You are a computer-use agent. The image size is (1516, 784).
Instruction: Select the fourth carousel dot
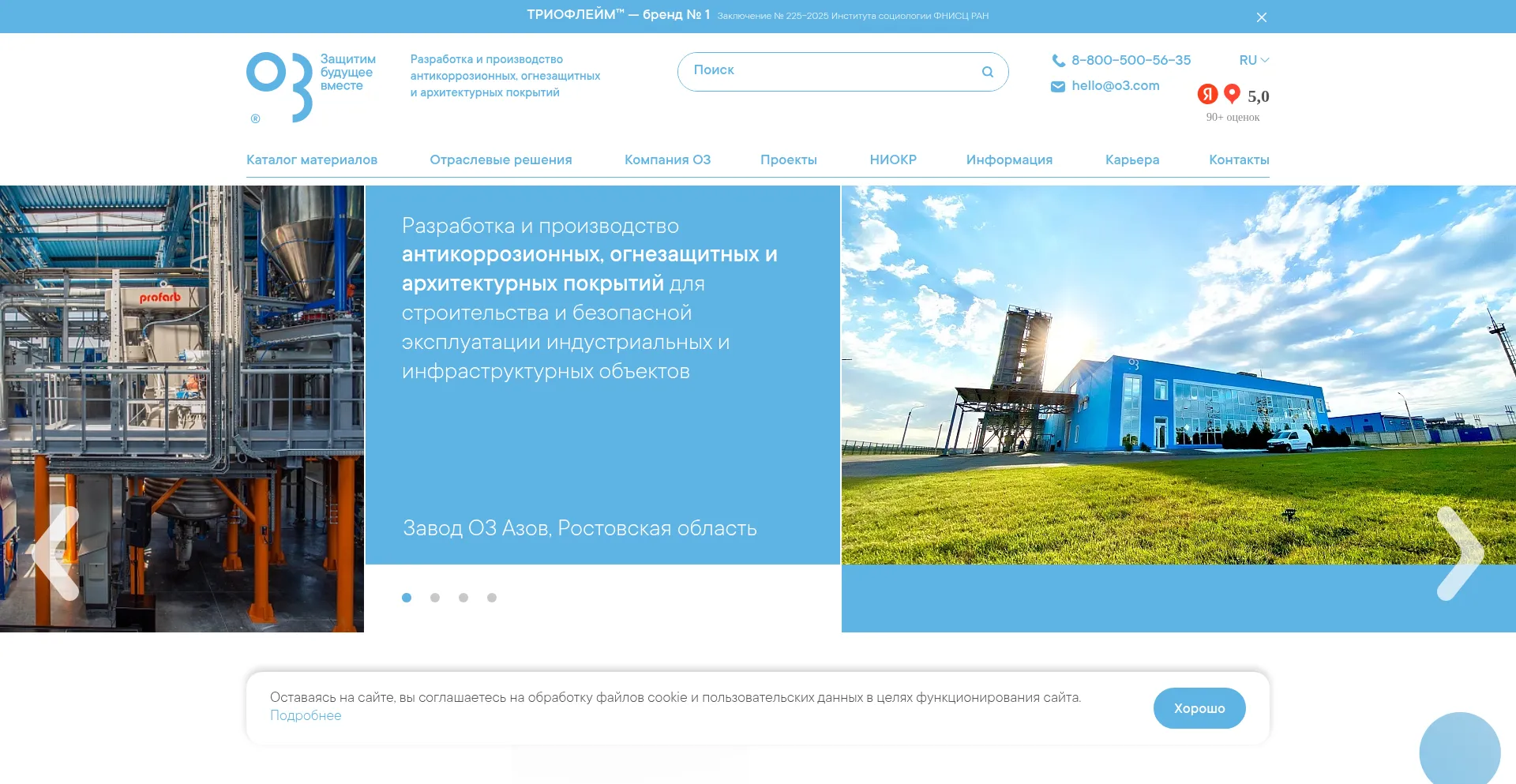492,598
